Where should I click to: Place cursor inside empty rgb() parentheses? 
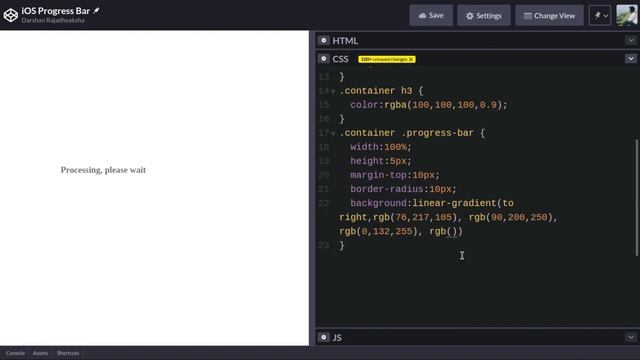point(452,231)
